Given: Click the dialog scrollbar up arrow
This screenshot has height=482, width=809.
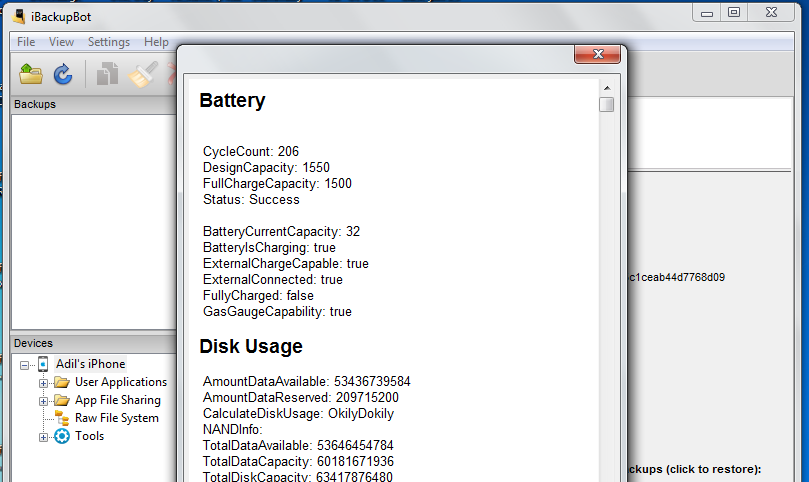Looking at the screenshot, I should tap(607, 88).
